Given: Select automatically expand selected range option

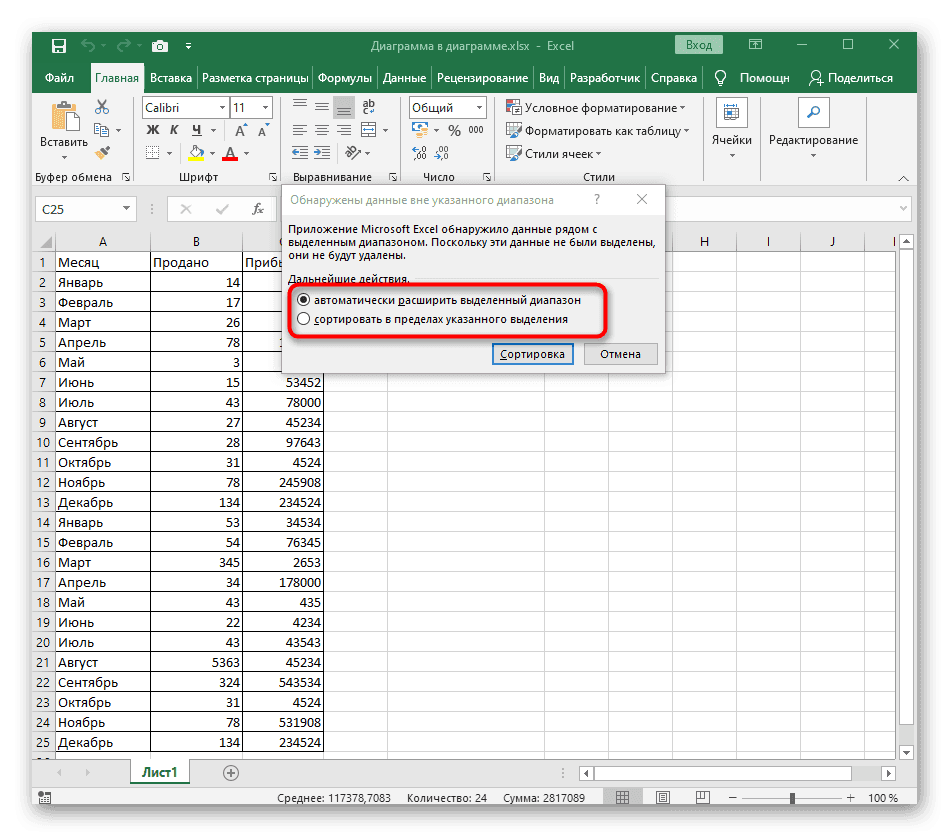Looking at the screenshot, I should click(304, 299).
